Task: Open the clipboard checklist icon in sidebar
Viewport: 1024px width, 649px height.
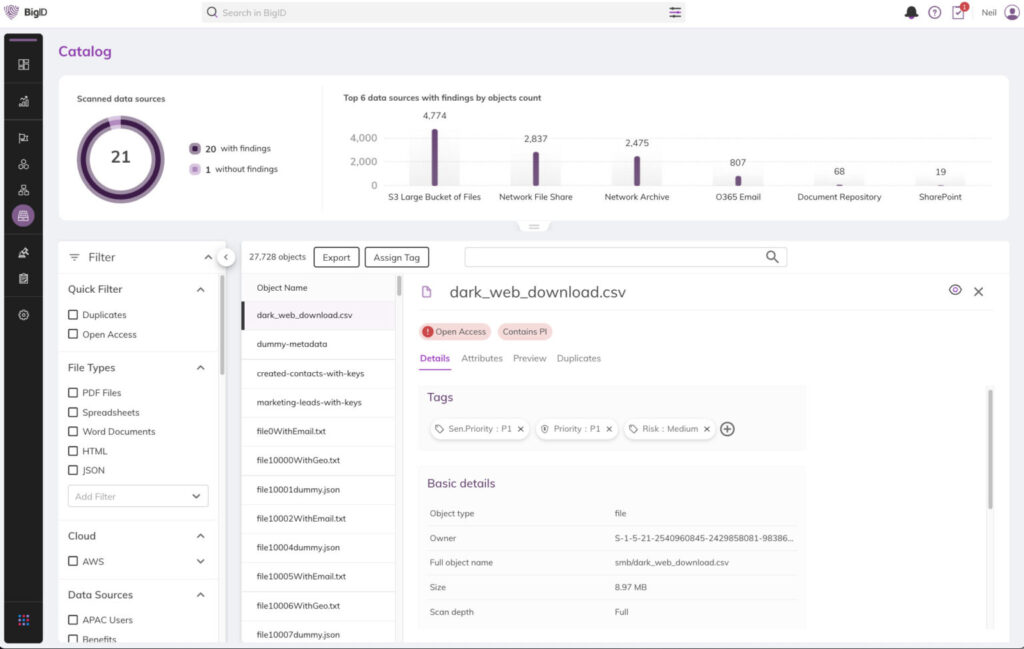Action: 24,279
